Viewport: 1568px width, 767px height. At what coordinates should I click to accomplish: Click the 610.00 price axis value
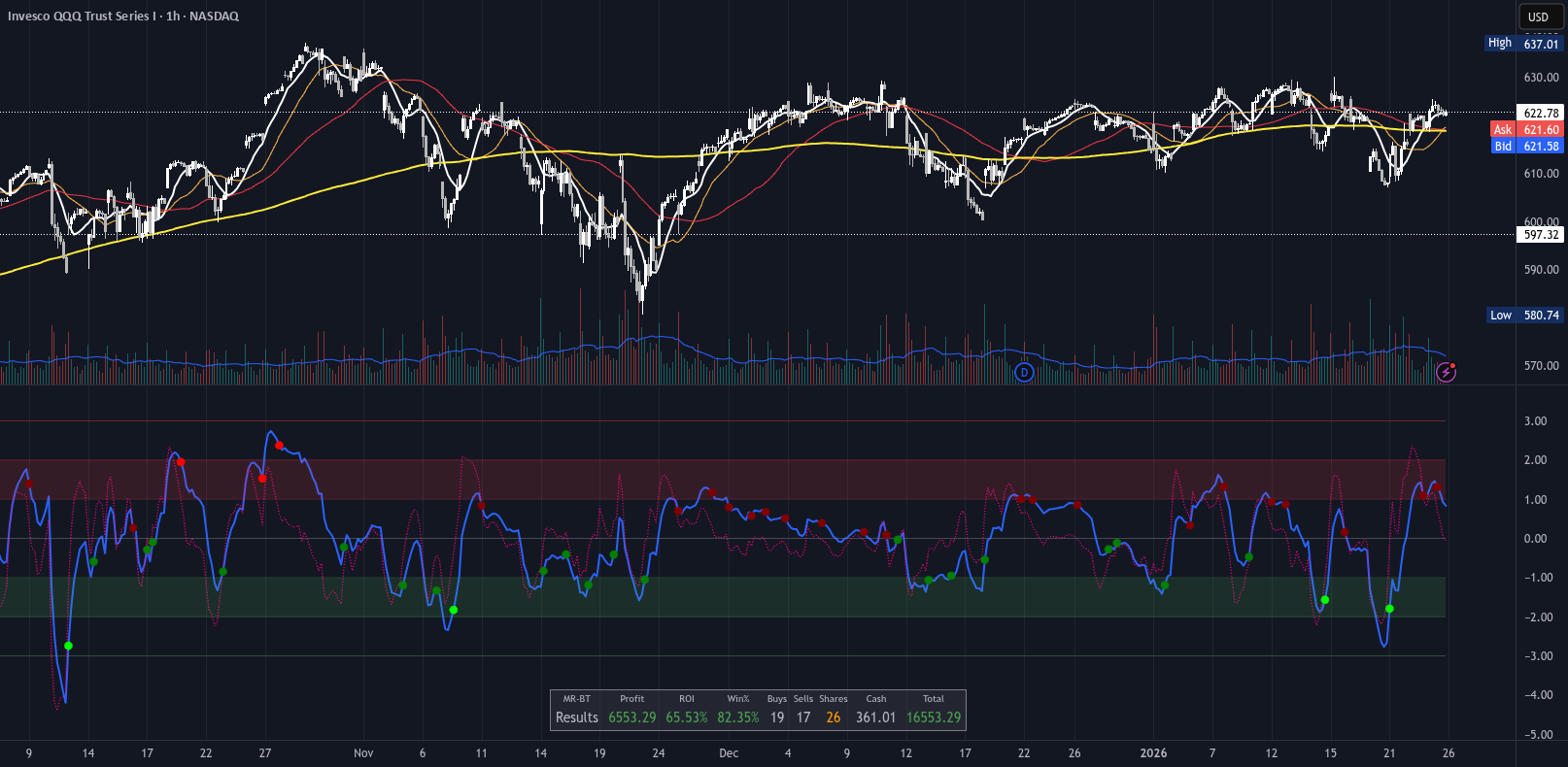1541,173
